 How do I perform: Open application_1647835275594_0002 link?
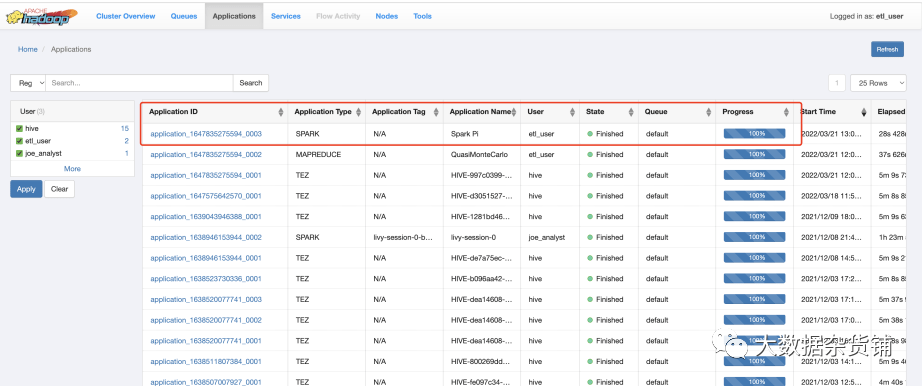click(x=206, y=155)
